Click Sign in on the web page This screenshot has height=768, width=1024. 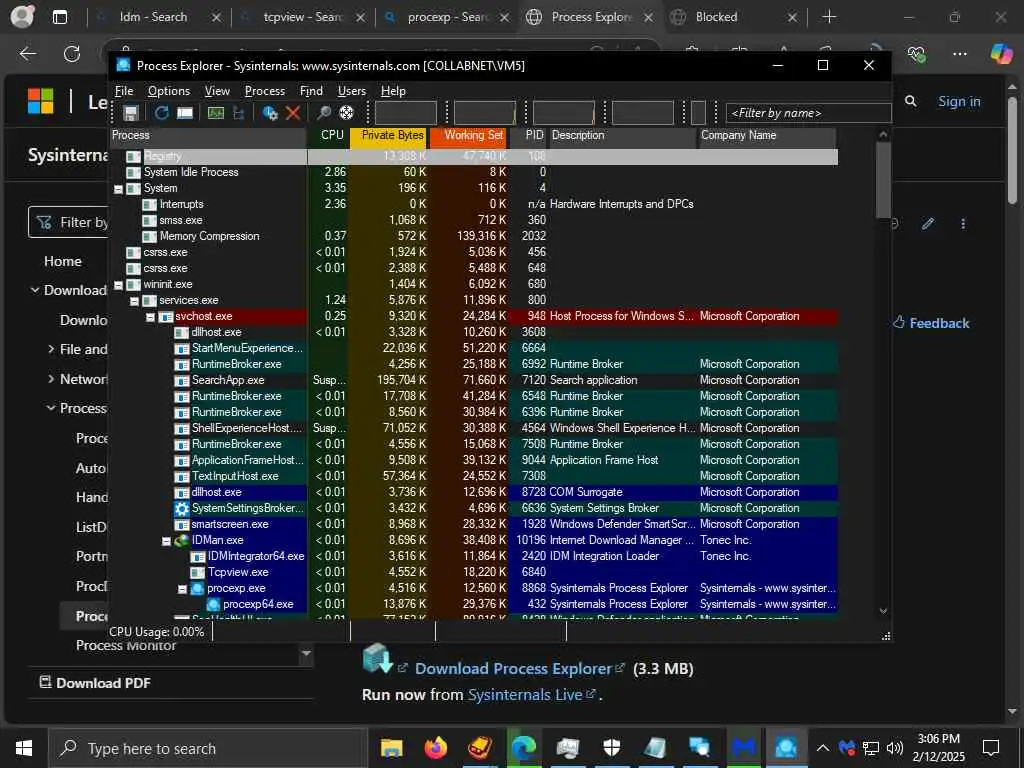pyautogui.click(x=959, y=101)
